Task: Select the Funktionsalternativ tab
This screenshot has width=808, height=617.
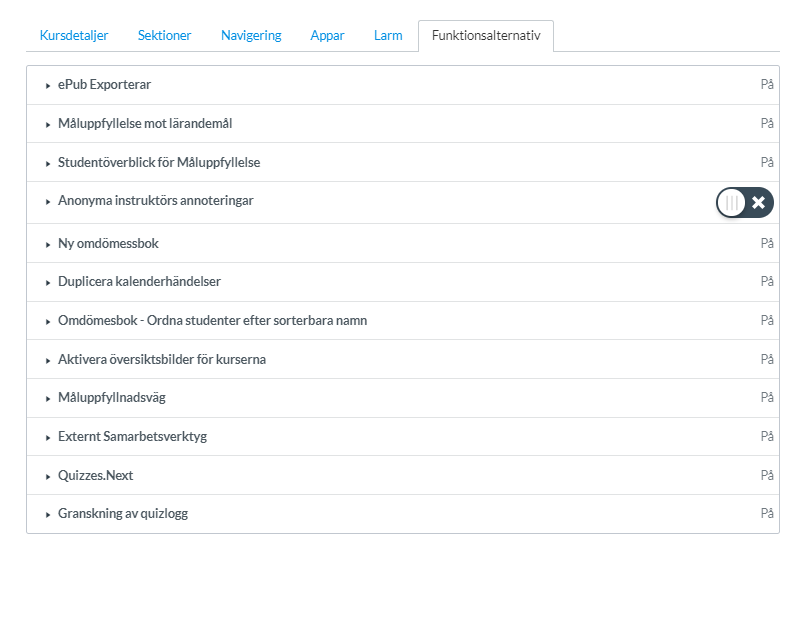Action: (486, 35)
